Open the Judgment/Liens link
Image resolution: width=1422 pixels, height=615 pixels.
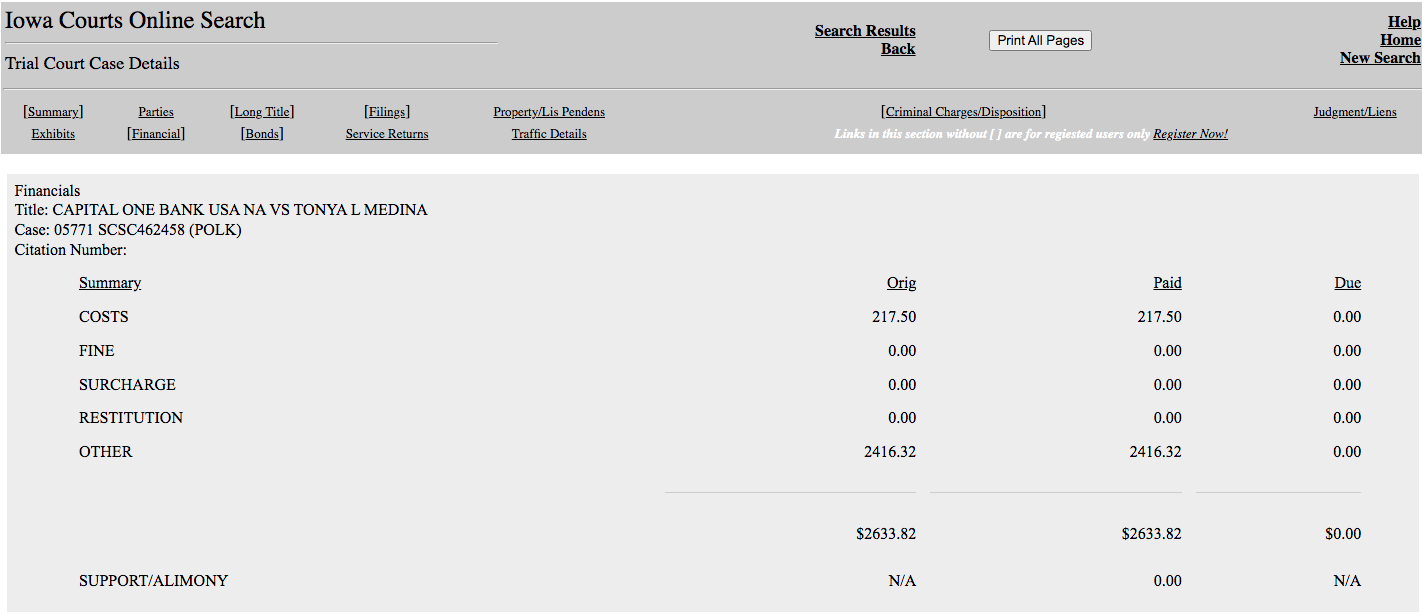(1355, 112)
